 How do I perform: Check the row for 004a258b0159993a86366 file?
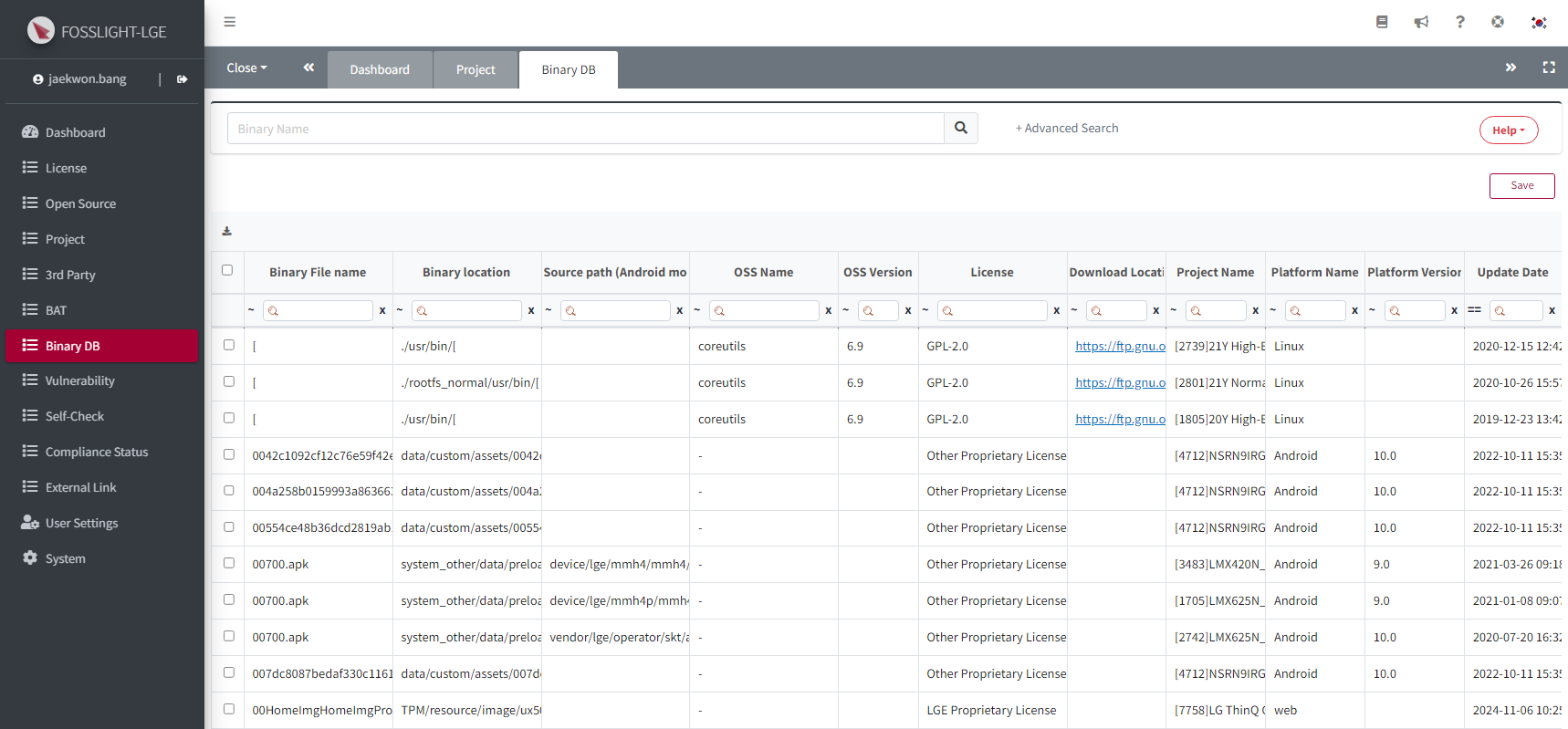tap(229, 491)
